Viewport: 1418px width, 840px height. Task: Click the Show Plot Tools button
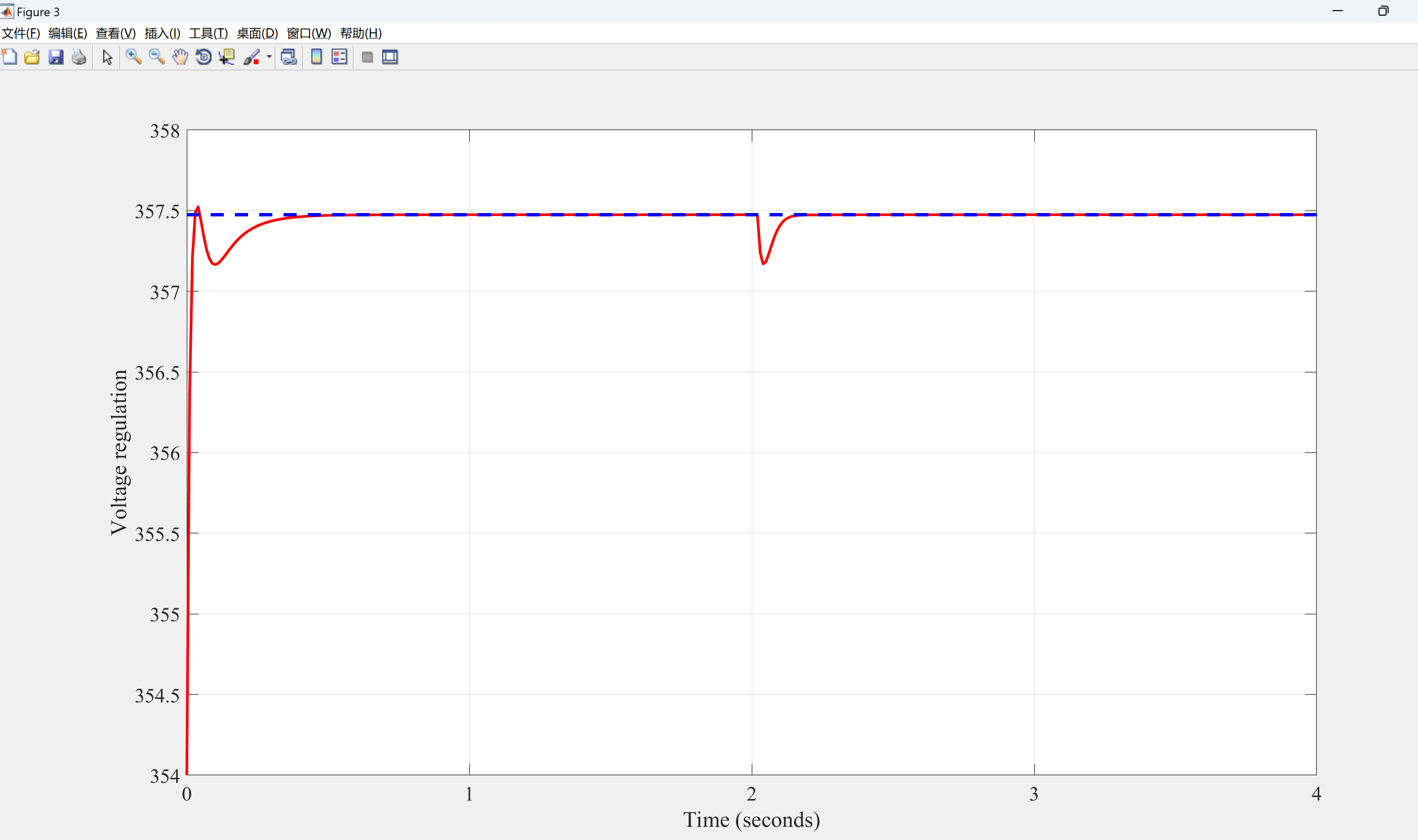[x=390, y=57]
